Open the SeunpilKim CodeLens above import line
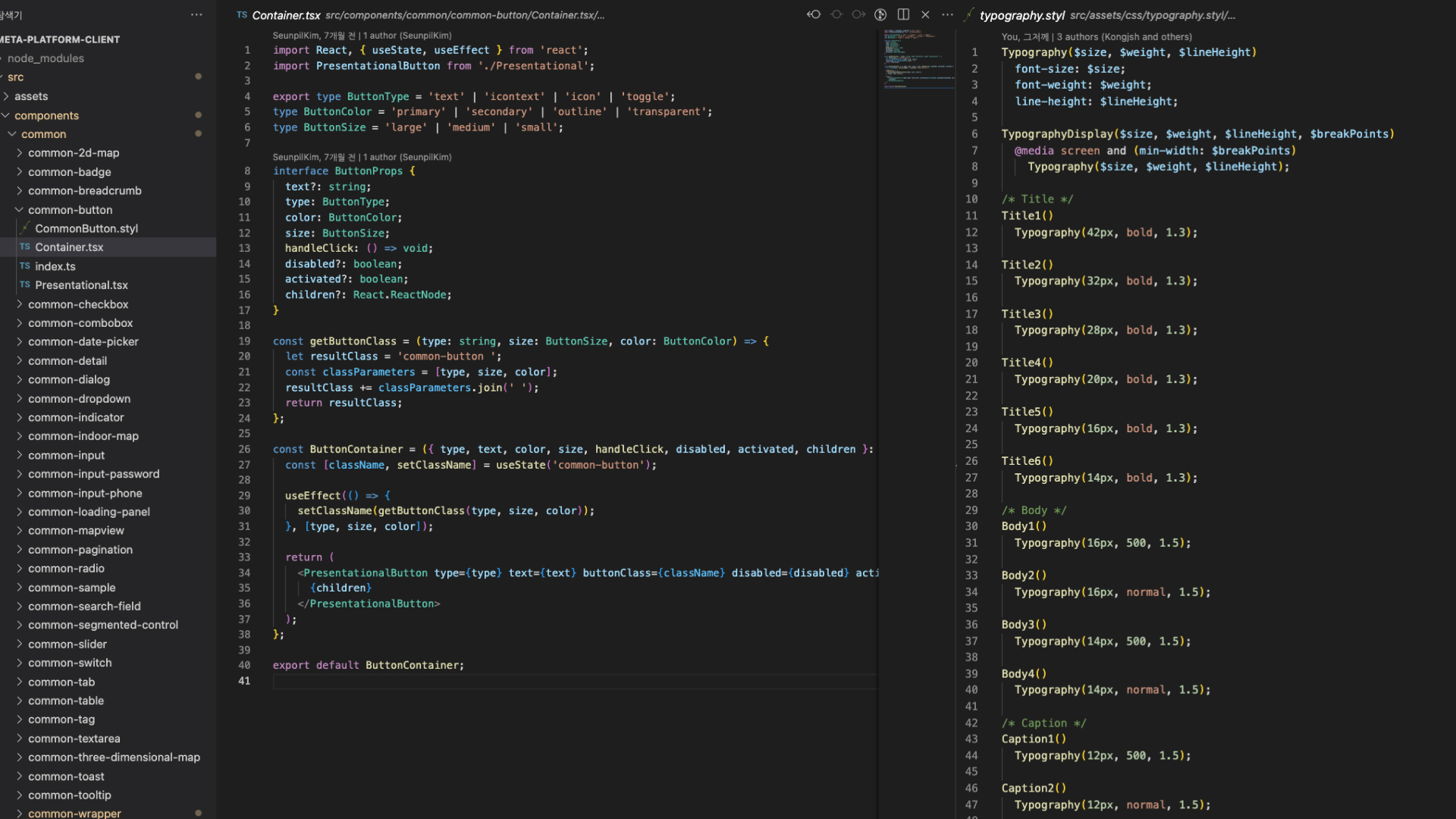The image size is (1456, 819). click(x=362, y=36)
